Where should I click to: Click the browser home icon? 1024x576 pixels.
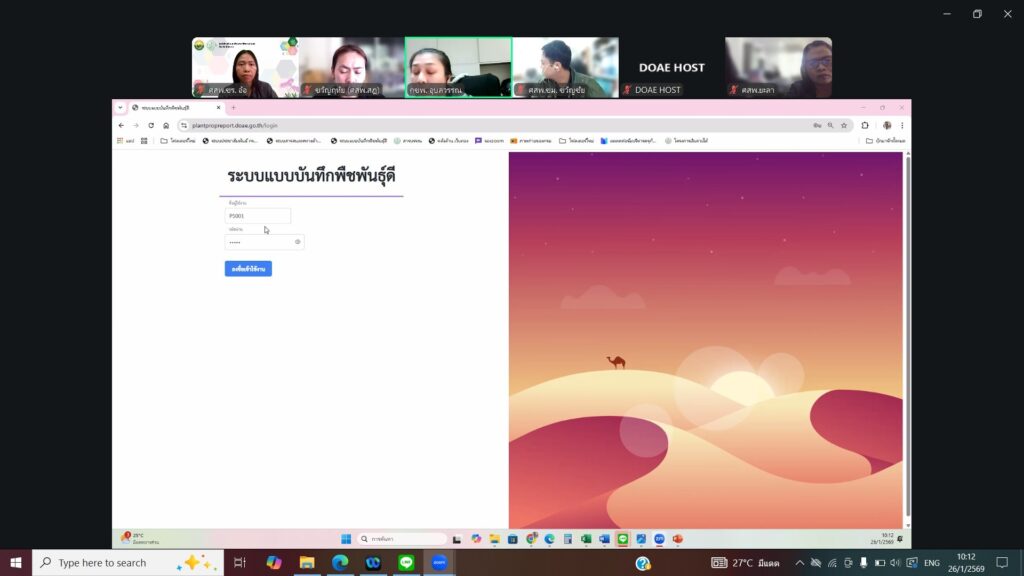pos(166,126)
